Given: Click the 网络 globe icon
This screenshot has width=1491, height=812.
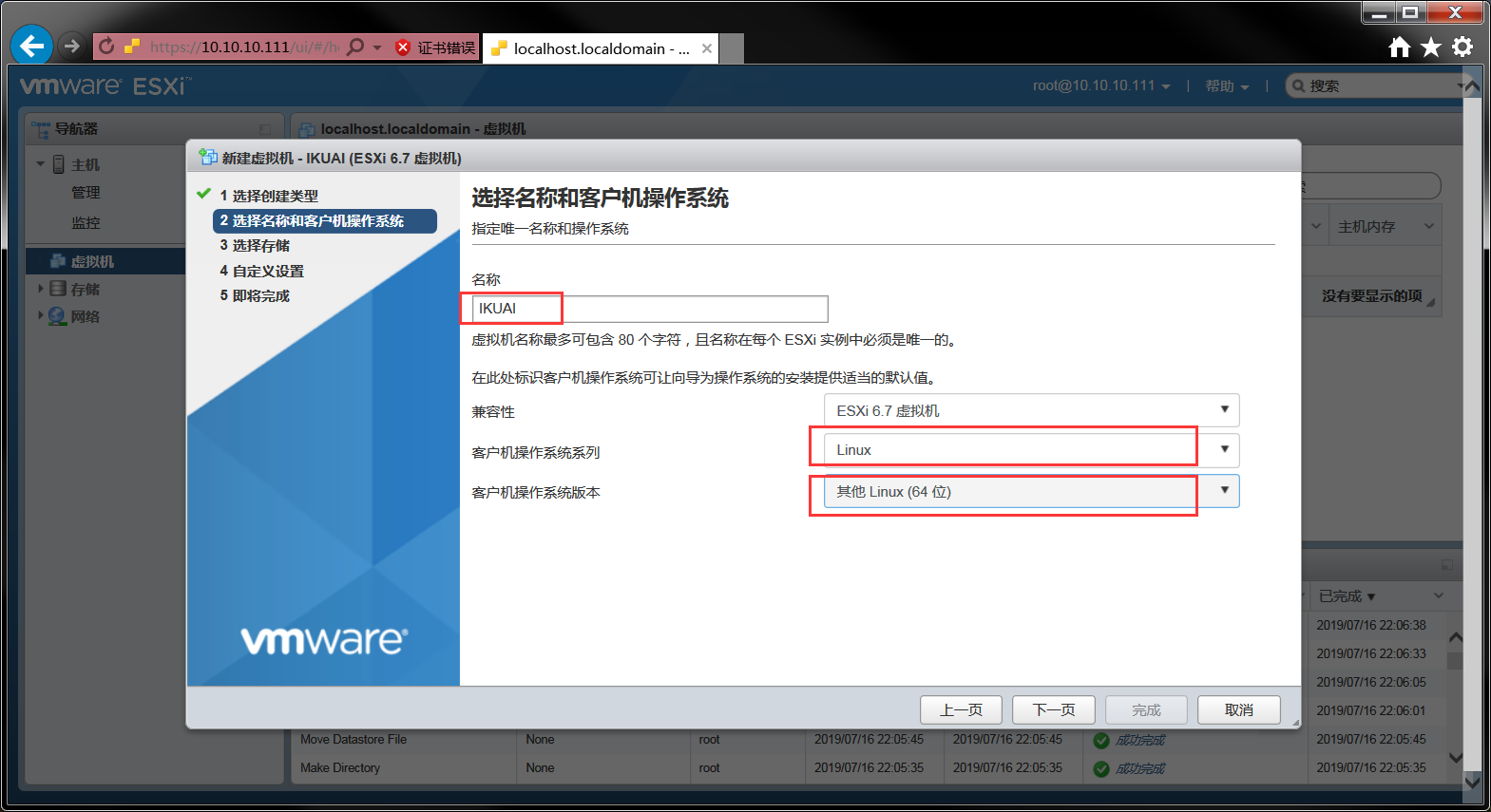Looking at the screenshot, I should coord(57,316).
